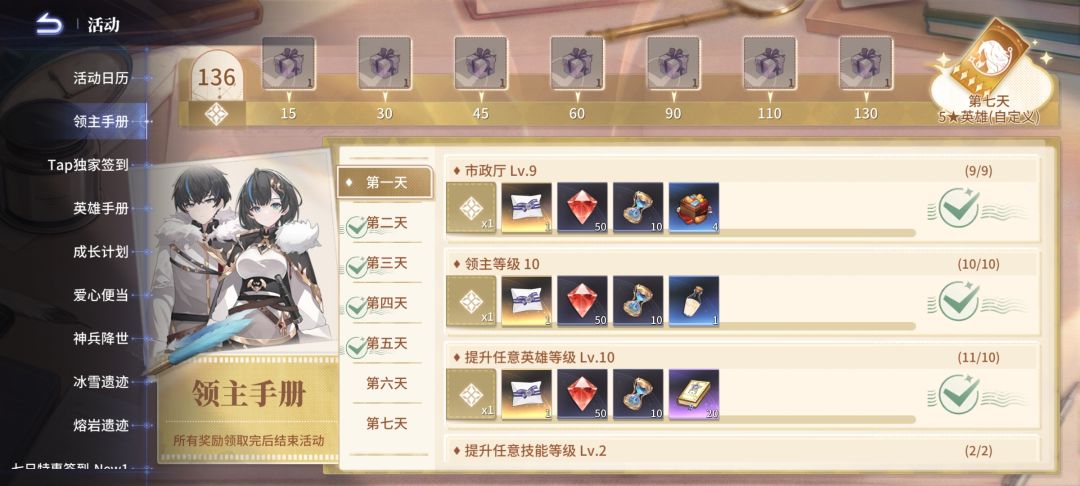This screenshot has width=1080, height=486.
Task: Tap the bottle reward in the 领主等级 10 row
Action: 694,301
